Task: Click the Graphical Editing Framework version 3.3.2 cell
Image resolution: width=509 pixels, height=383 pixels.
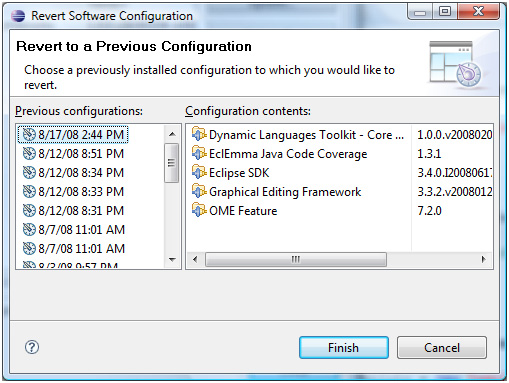Action: coord(455,192)
